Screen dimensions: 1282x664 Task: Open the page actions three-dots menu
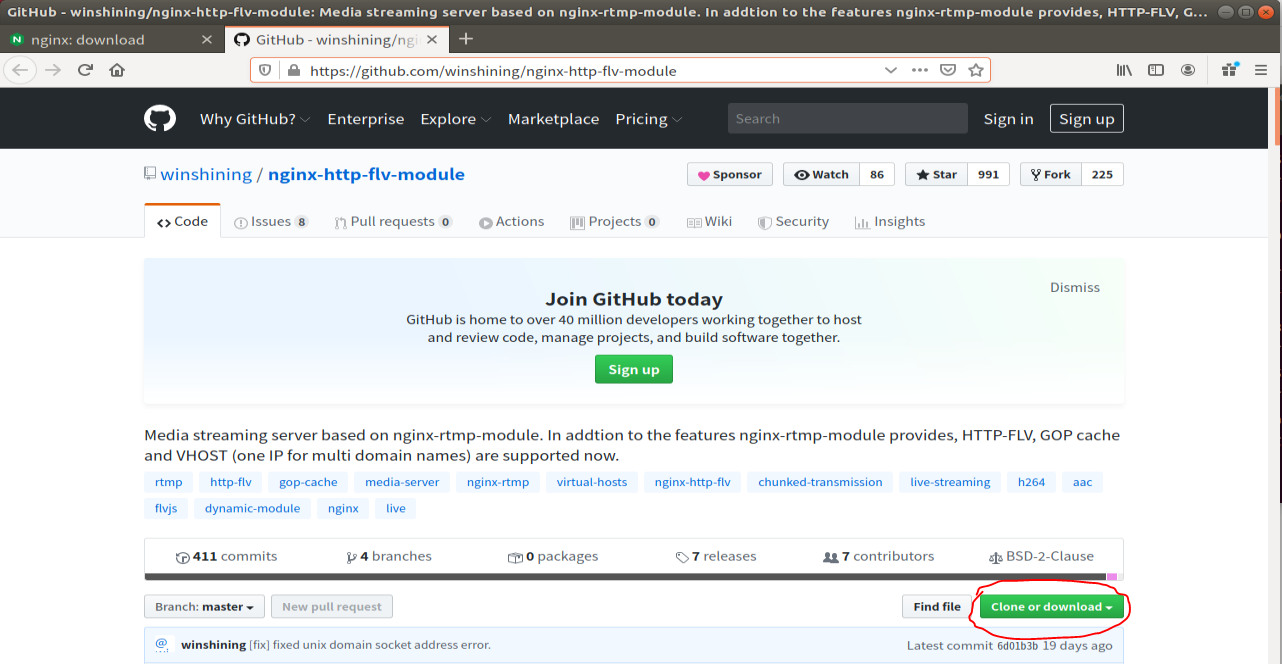[920, 71]
